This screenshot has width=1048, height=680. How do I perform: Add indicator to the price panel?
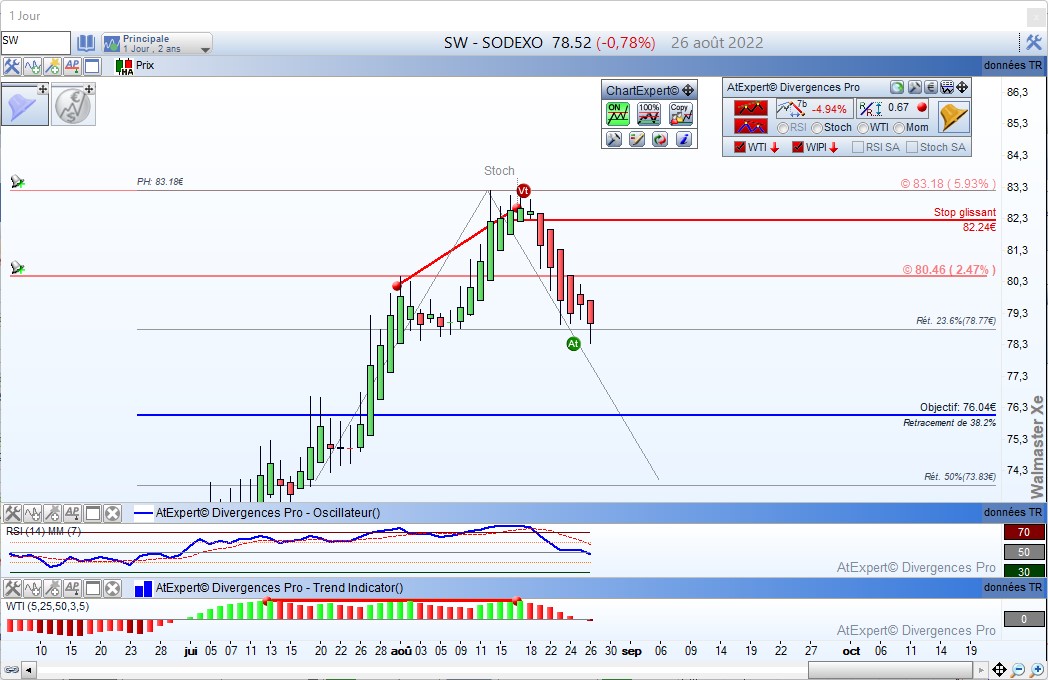point(32,66)
